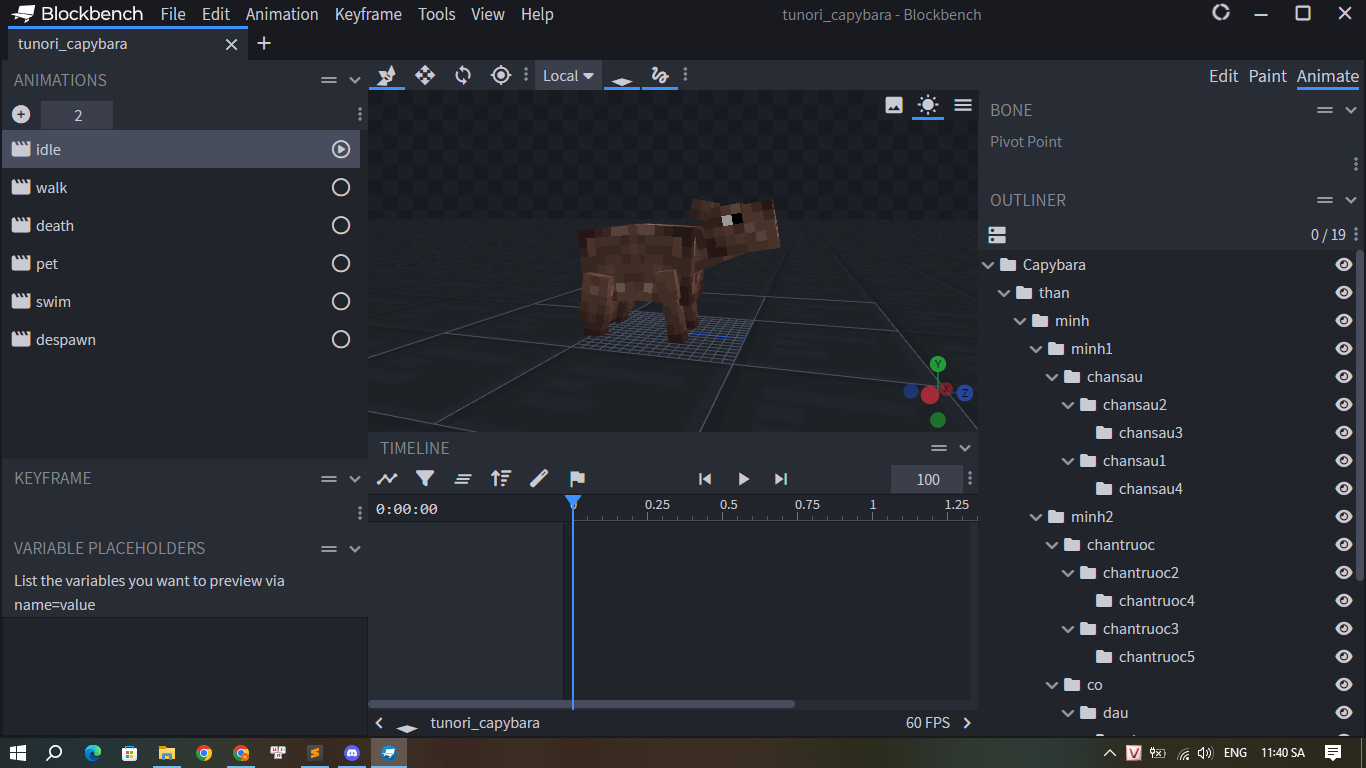
Task: Click the tunori_capybara timeline name label
Action: pyautogui.click(x=485, y=723)
